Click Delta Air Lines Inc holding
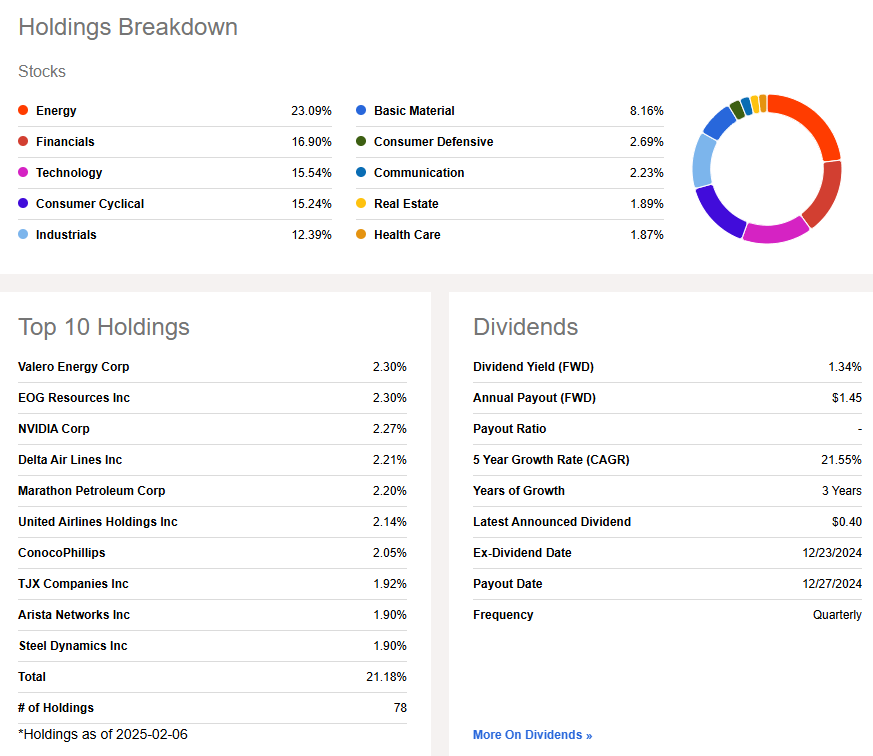This screenshot has width=873, height=756. point(70,460)
